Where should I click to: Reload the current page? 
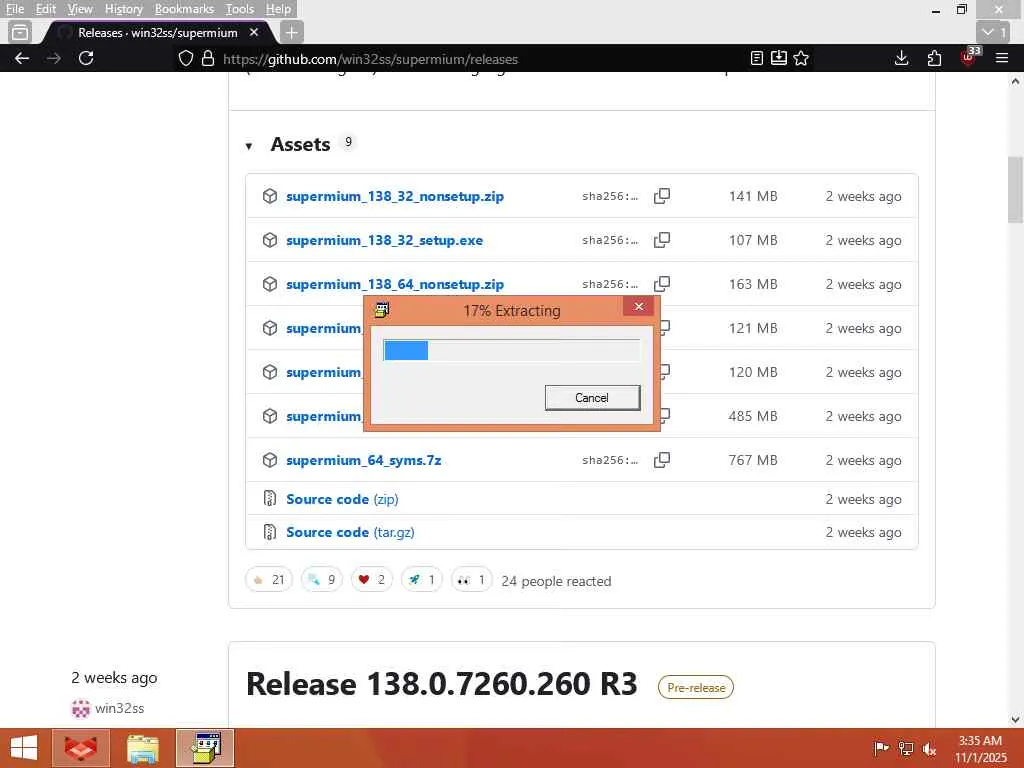click(x=86, y=58)
